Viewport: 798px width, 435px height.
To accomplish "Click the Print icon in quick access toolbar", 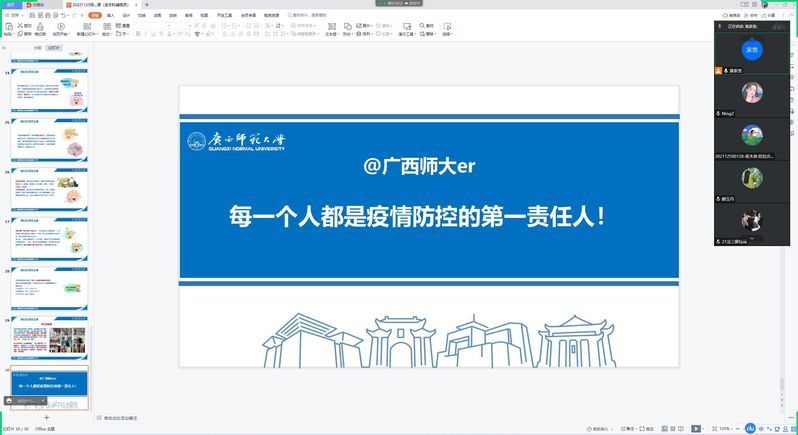I will [48, 16].
